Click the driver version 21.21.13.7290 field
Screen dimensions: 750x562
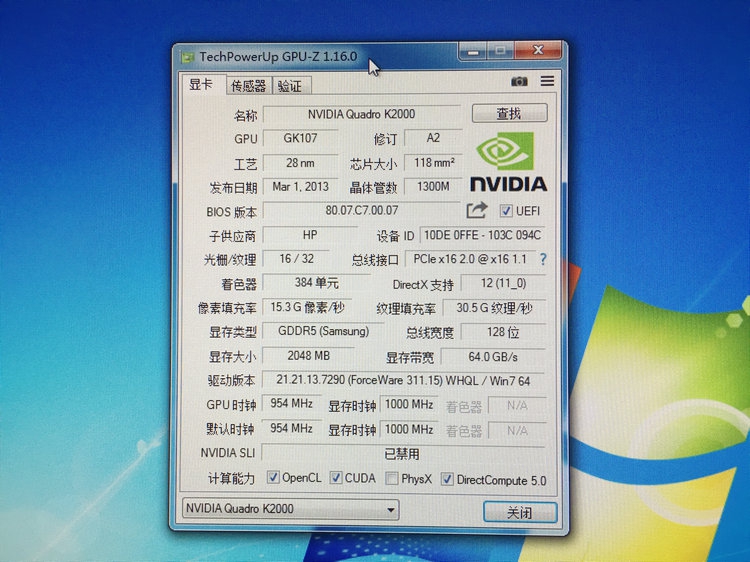click(x=403, y=381)
